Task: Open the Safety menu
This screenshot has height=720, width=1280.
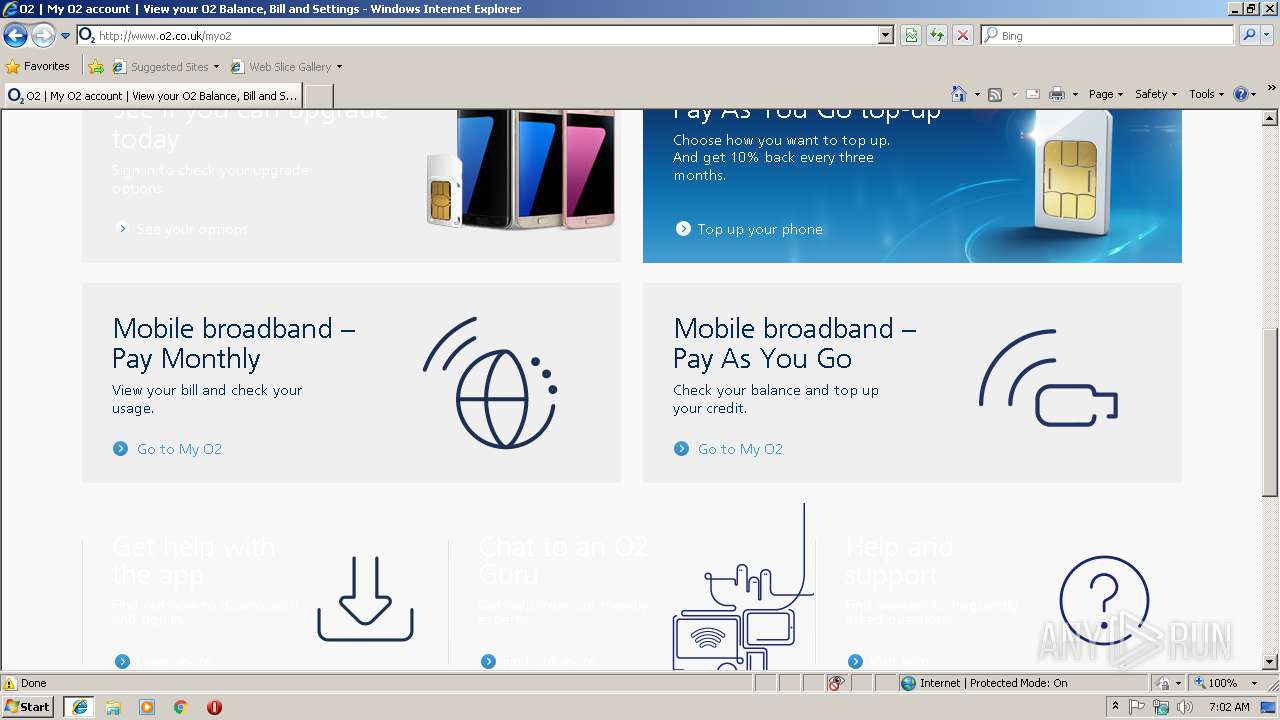Action: [1156, 94]
